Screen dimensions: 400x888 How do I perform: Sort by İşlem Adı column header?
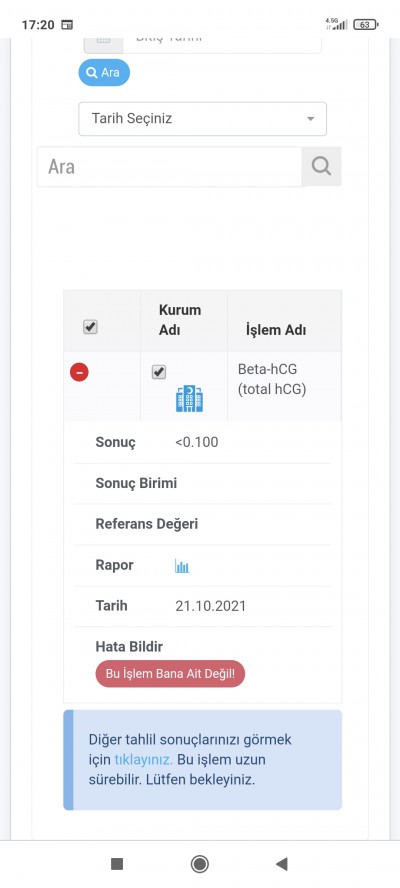(276, 330)
